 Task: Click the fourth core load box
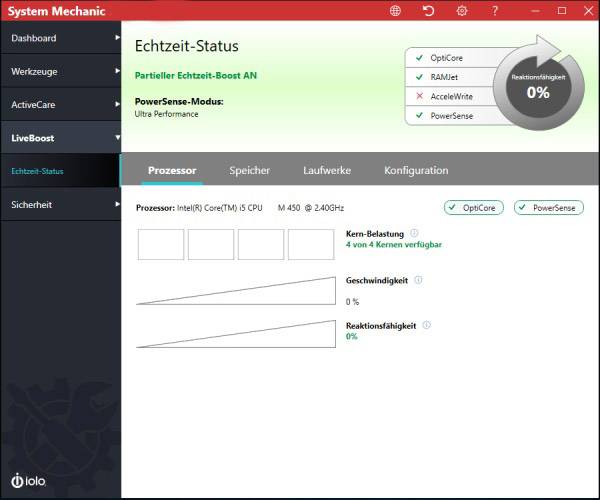[311, 244]
